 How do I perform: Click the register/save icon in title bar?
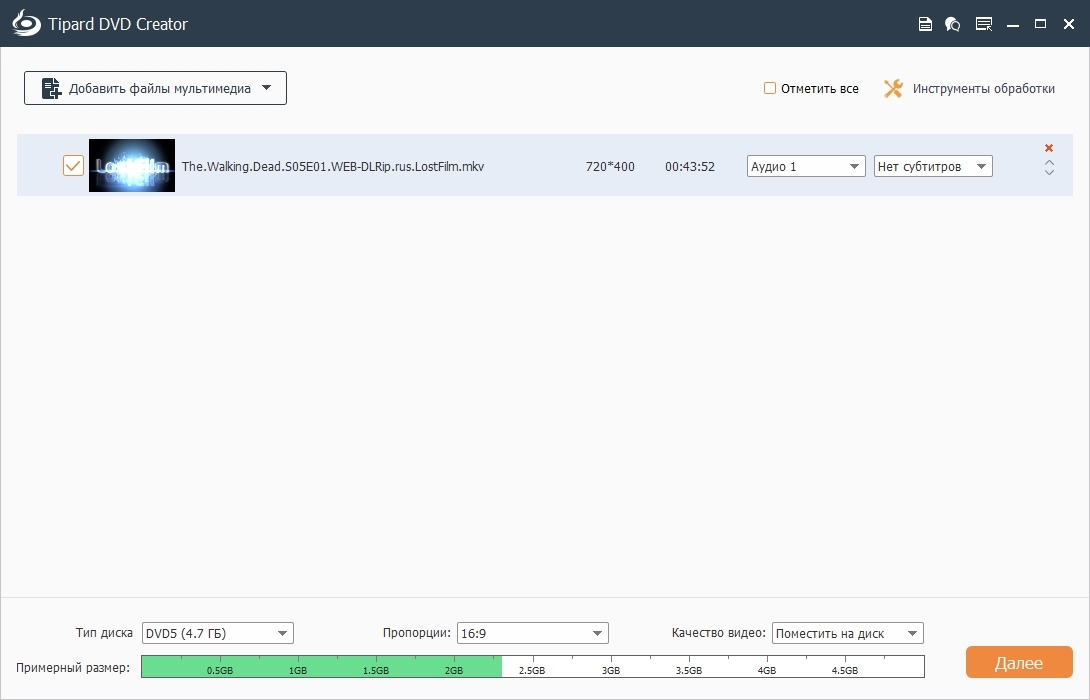925,24
